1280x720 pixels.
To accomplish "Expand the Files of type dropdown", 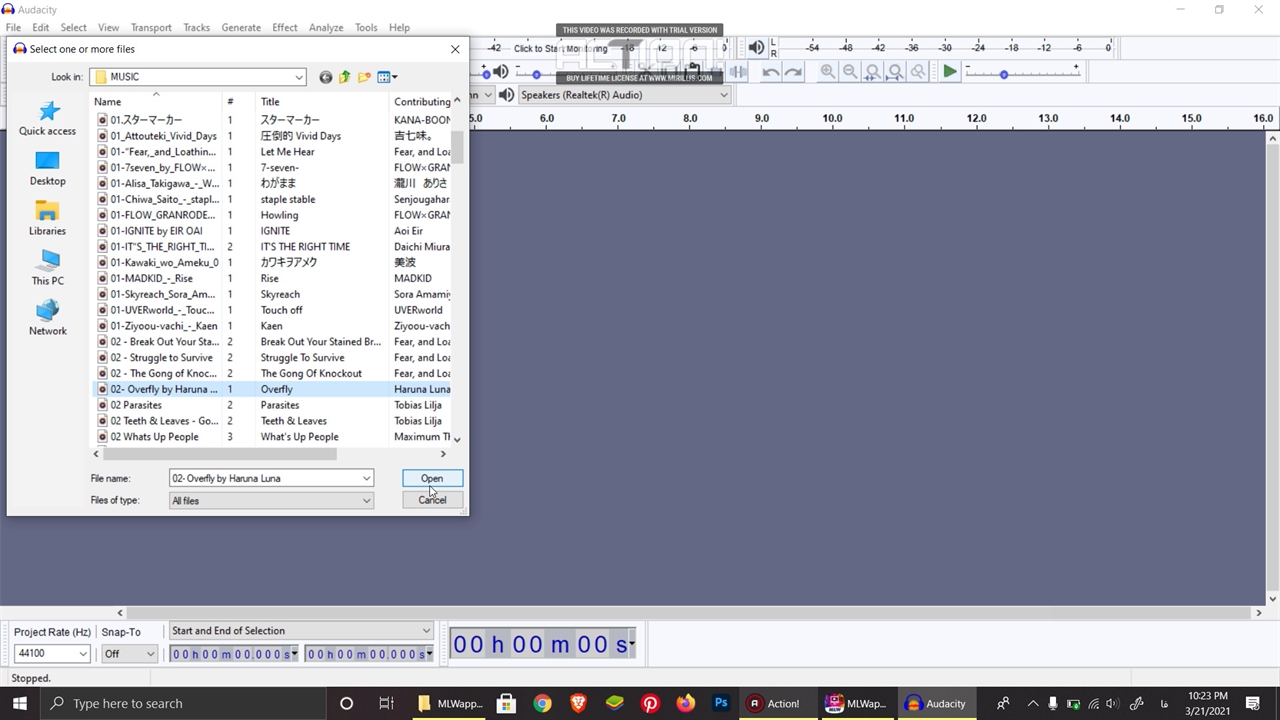I will point(366,500).
